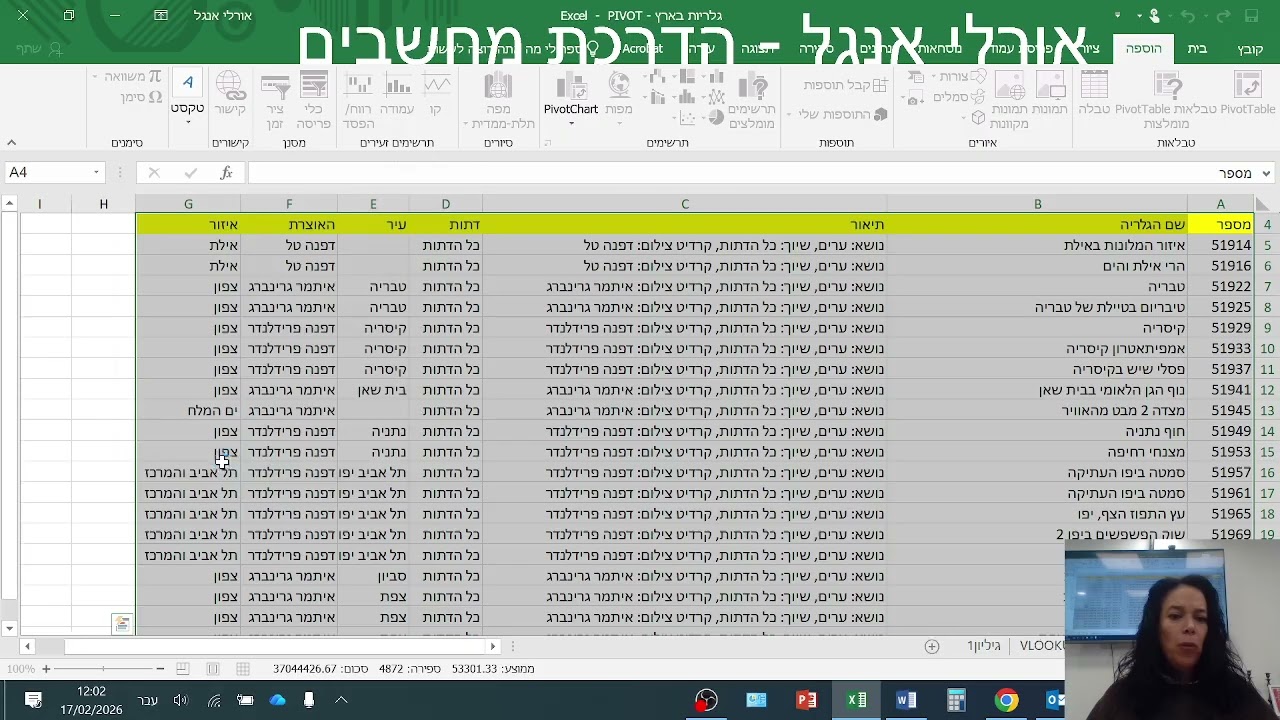1280x720 pixels.
Task: Open Recommended Charts (תרשימים מומלצים)
Action: [752, 100]
